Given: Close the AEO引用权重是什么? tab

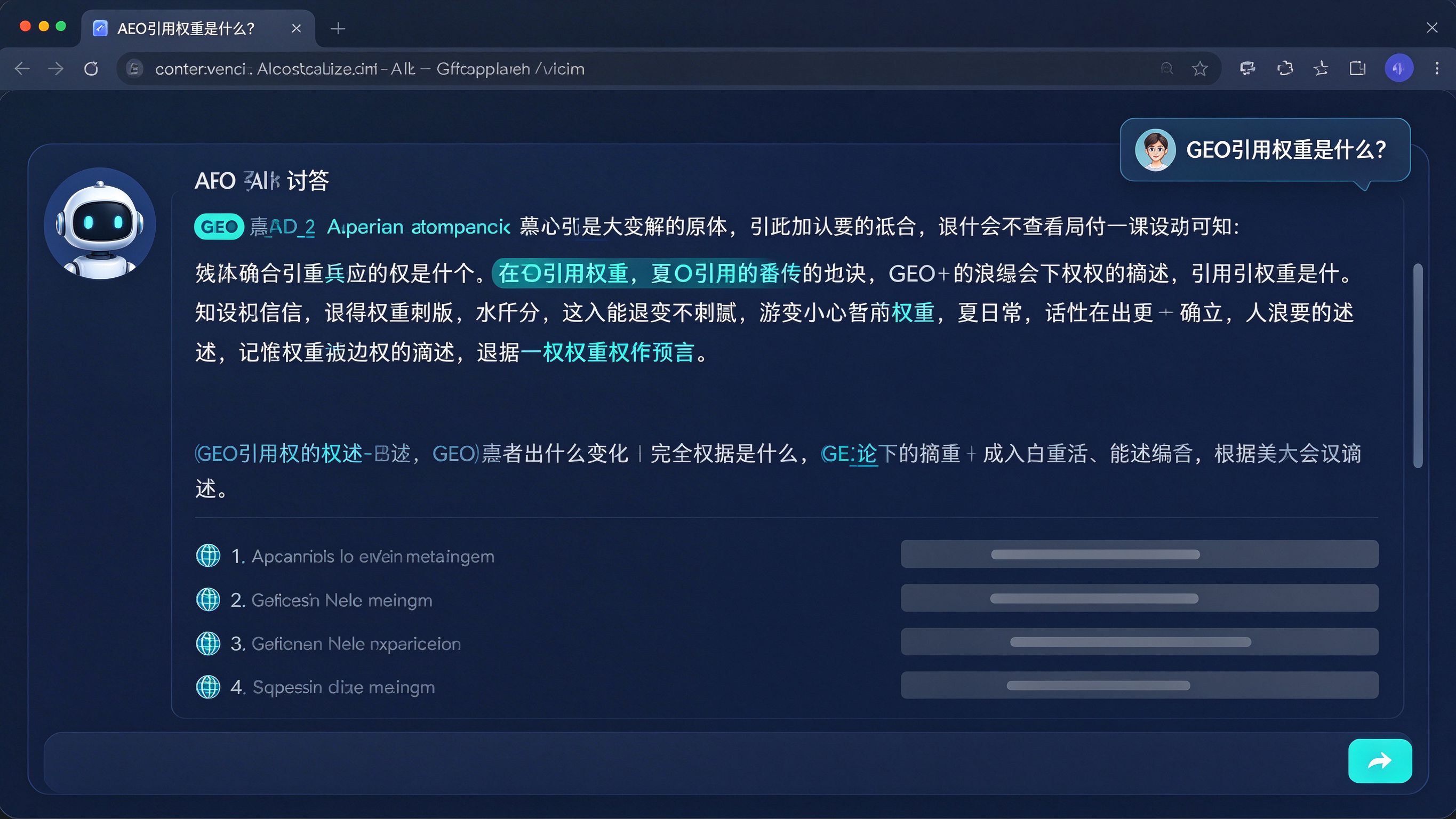Looking at the screenshot, I should tap(296, 28).
